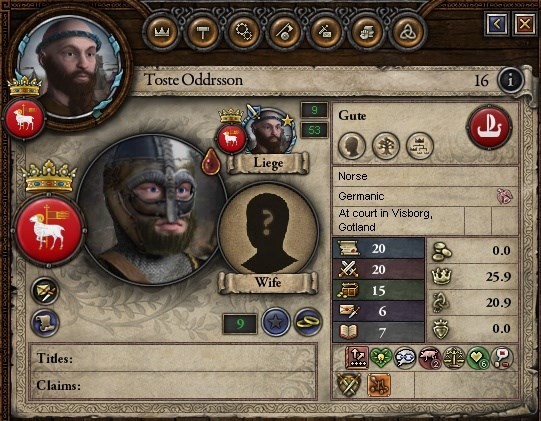Open the fist factions tab icon

click(366, 32)
